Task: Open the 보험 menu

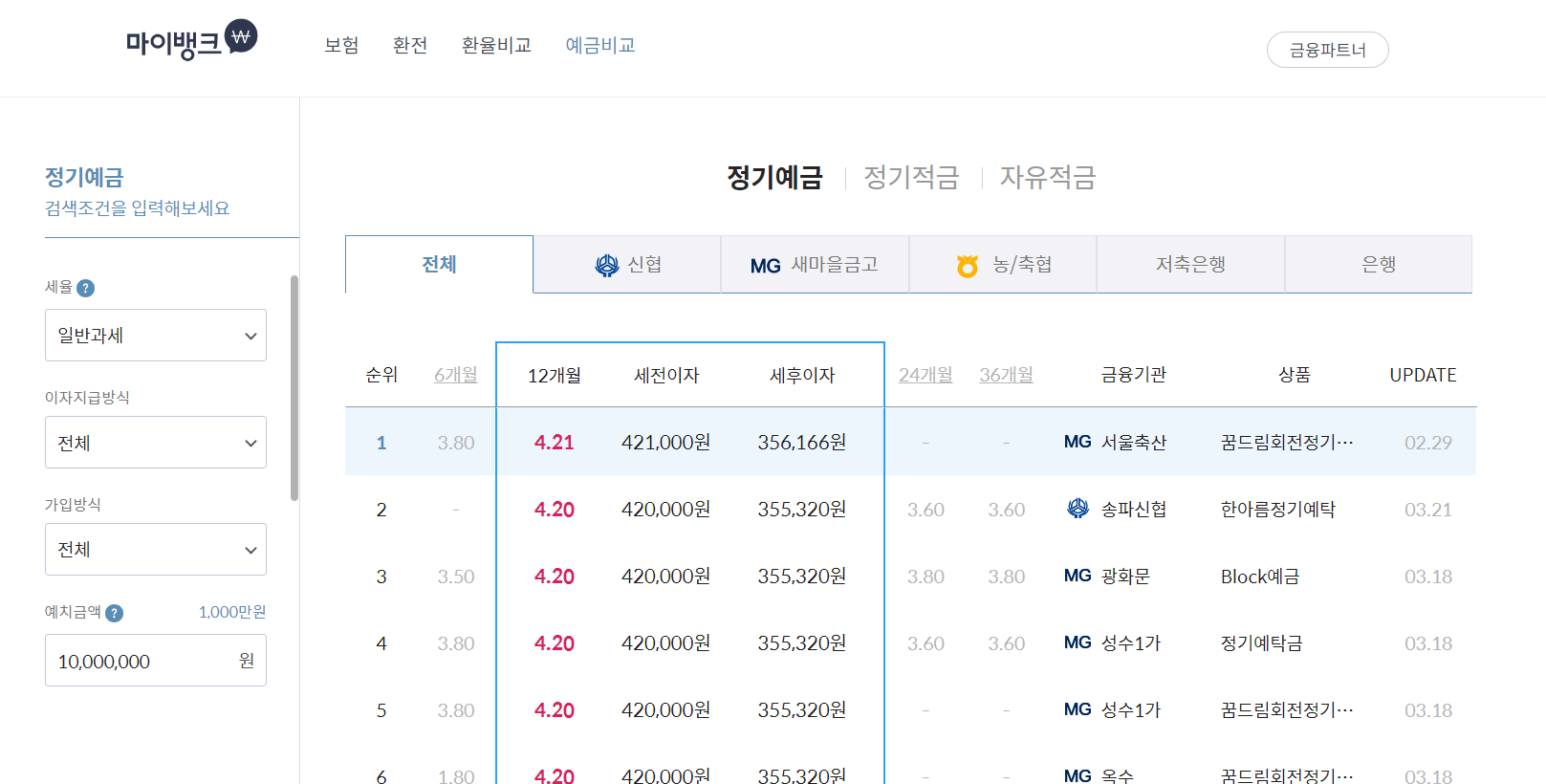Action: [341, 45]
